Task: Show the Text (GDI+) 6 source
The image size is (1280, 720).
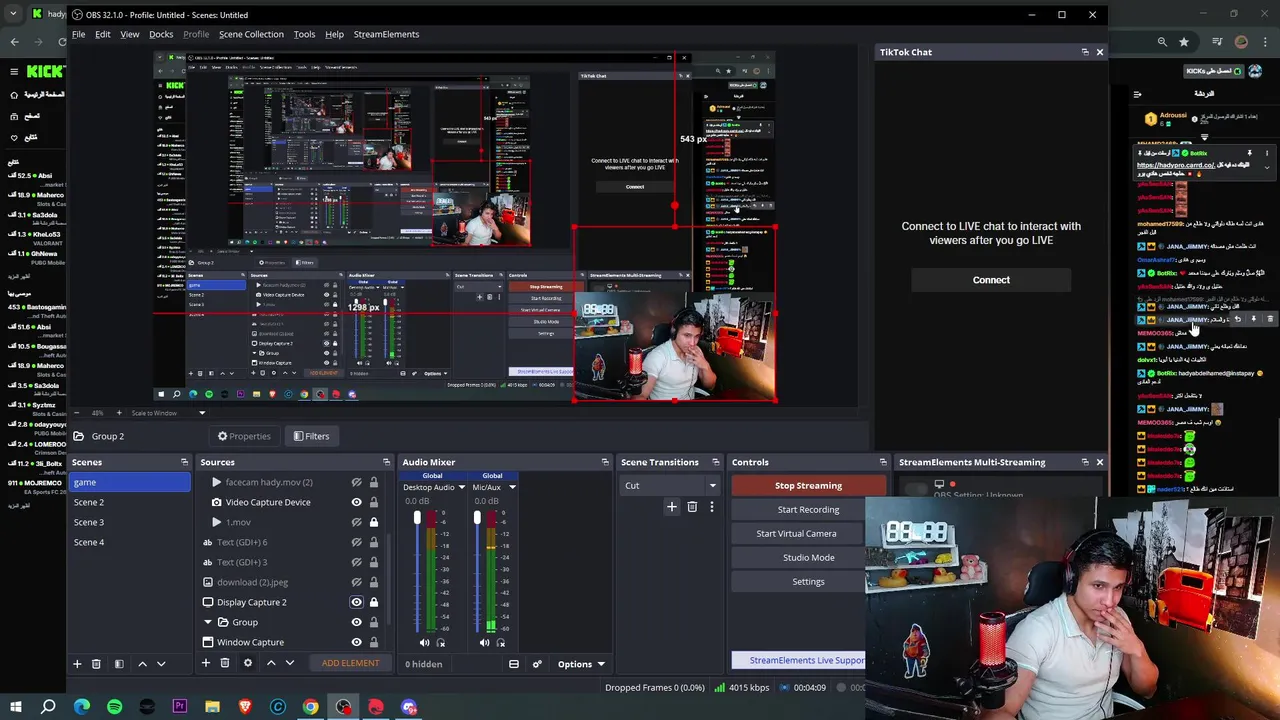Action: coord(356,542)
